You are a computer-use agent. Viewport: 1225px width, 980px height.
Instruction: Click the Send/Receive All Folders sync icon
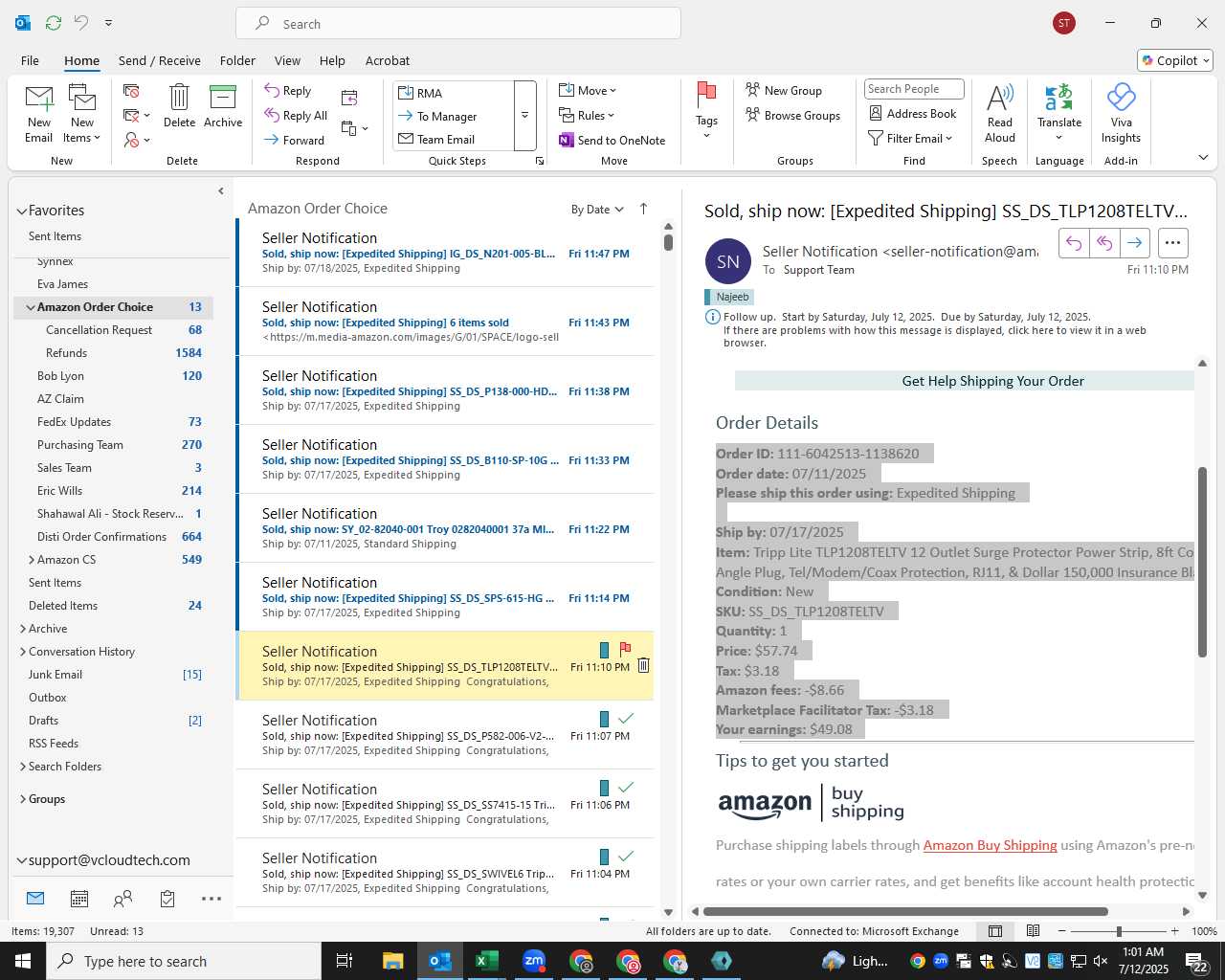[x=54, y=23]
